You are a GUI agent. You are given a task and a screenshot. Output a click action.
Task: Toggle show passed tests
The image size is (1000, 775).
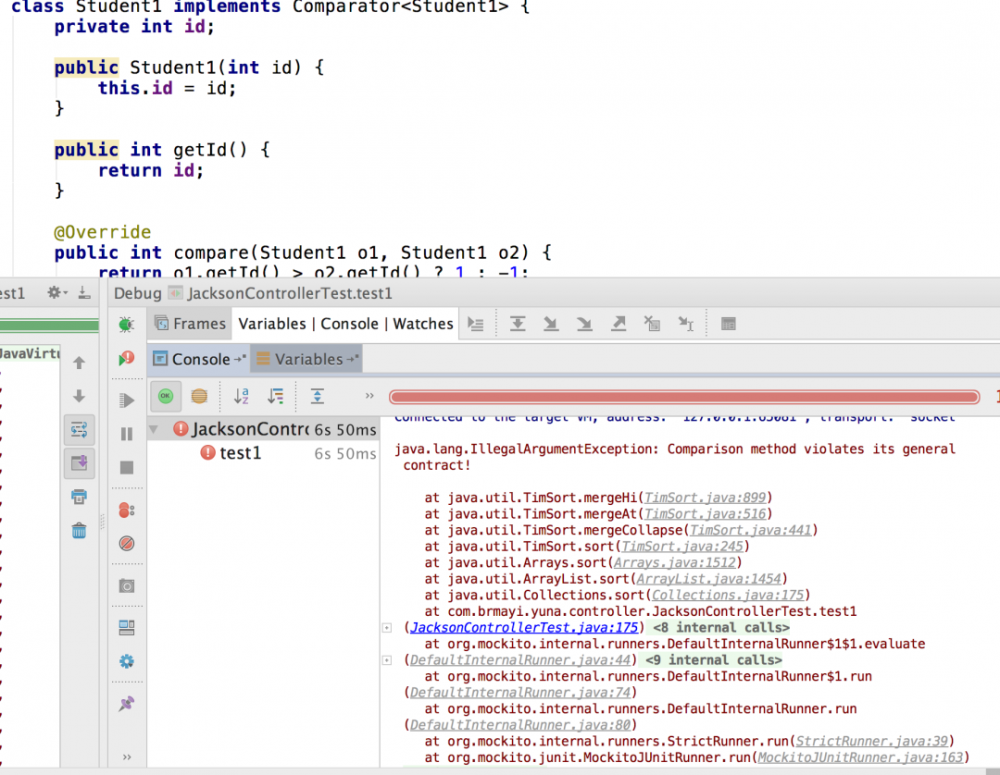point(166,396)
